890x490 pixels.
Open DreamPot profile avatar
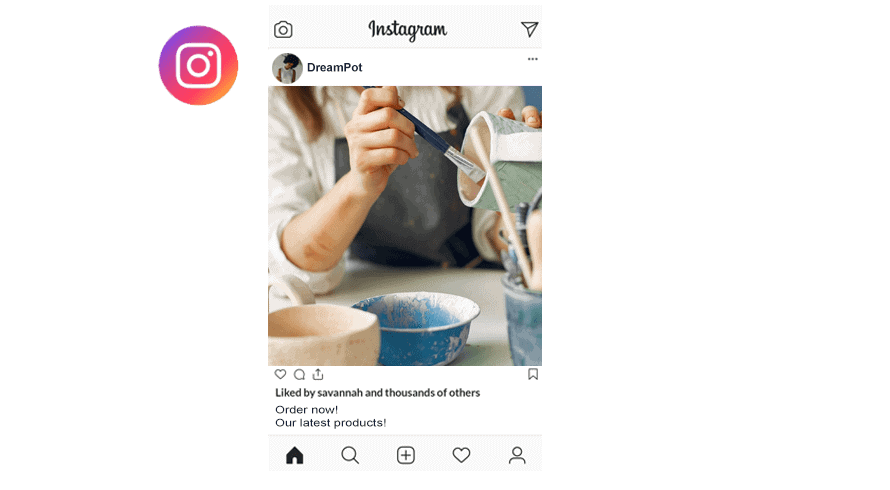[x=287, y=68]
